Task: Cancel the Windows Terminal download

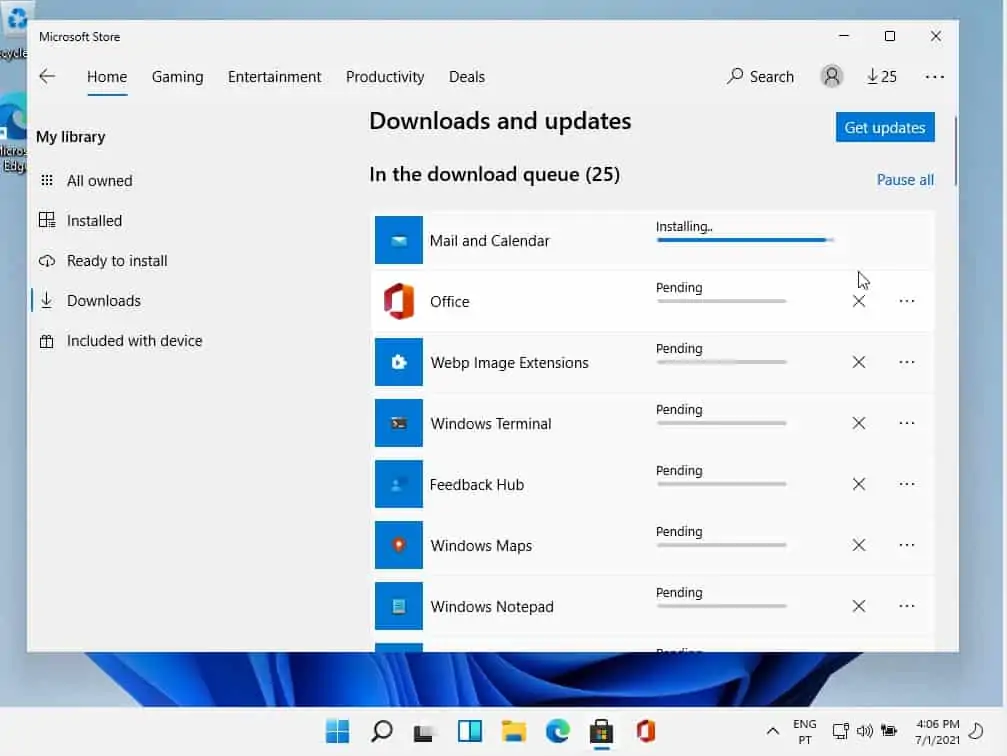Action: tap(859, 423)
